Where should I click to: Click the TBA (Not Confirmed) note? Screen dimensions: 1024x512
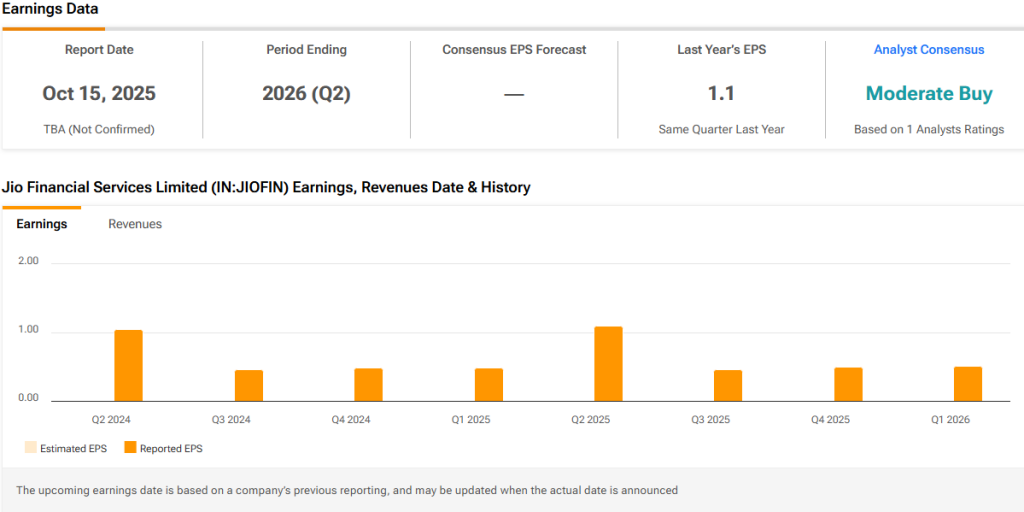[x=99, y=129]
